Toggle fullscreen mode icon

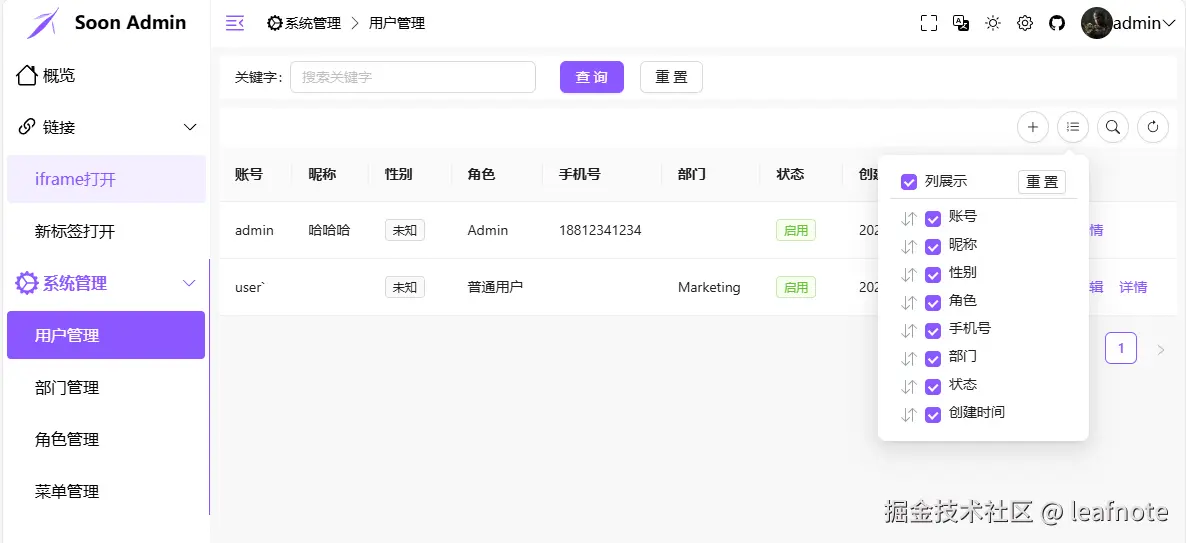(x=929, y=23)
